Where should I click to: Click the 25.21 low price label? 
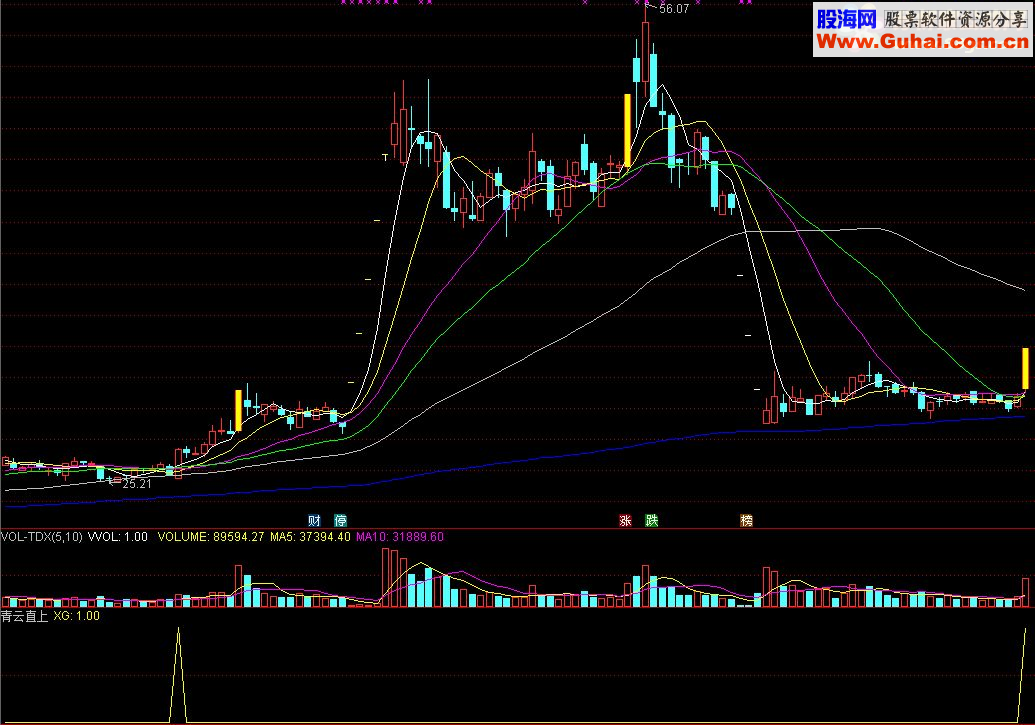tap(137, 483)
